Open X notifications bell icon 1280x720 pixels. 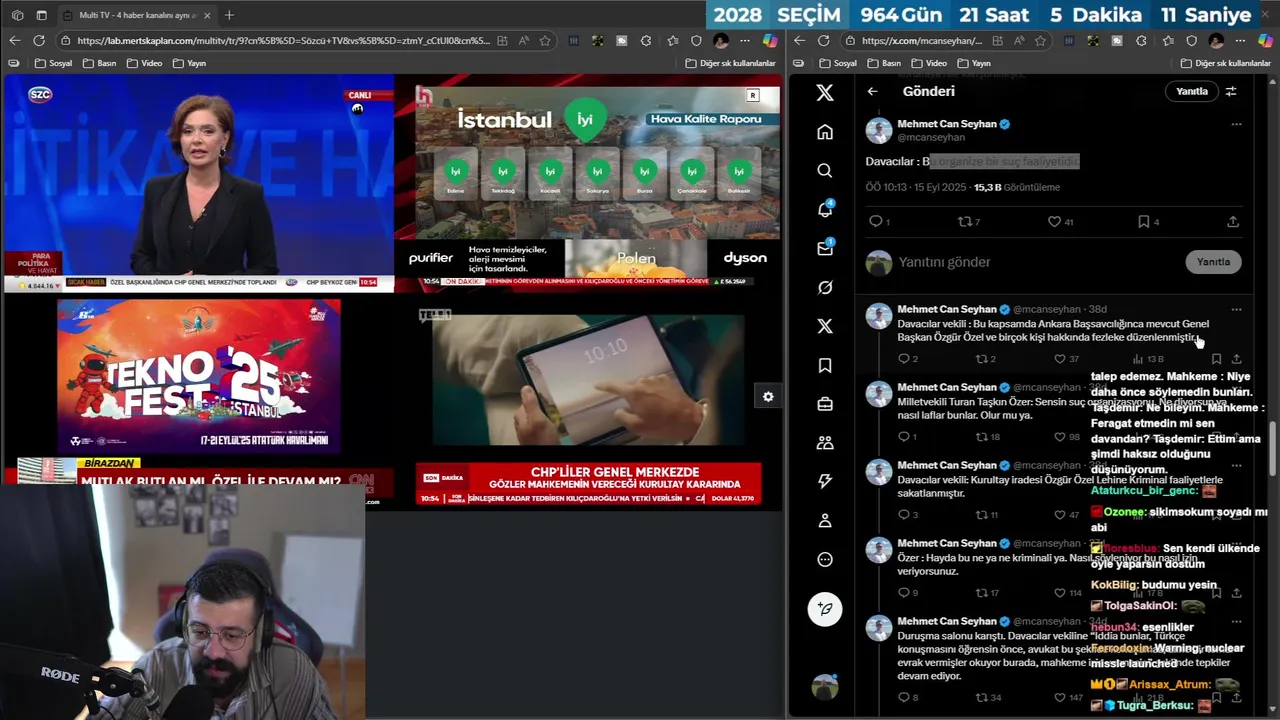[x=825, y=210]
